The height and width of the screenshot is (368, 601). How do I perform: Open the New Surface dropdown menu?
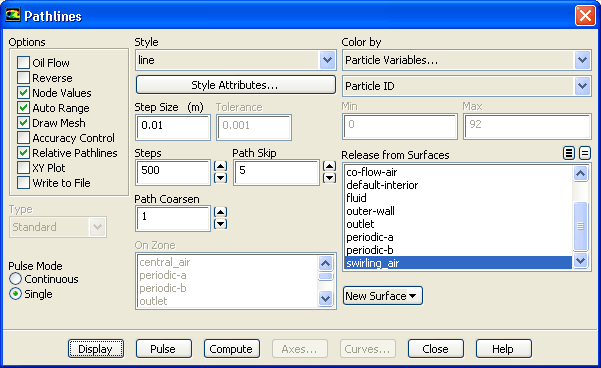383,296
